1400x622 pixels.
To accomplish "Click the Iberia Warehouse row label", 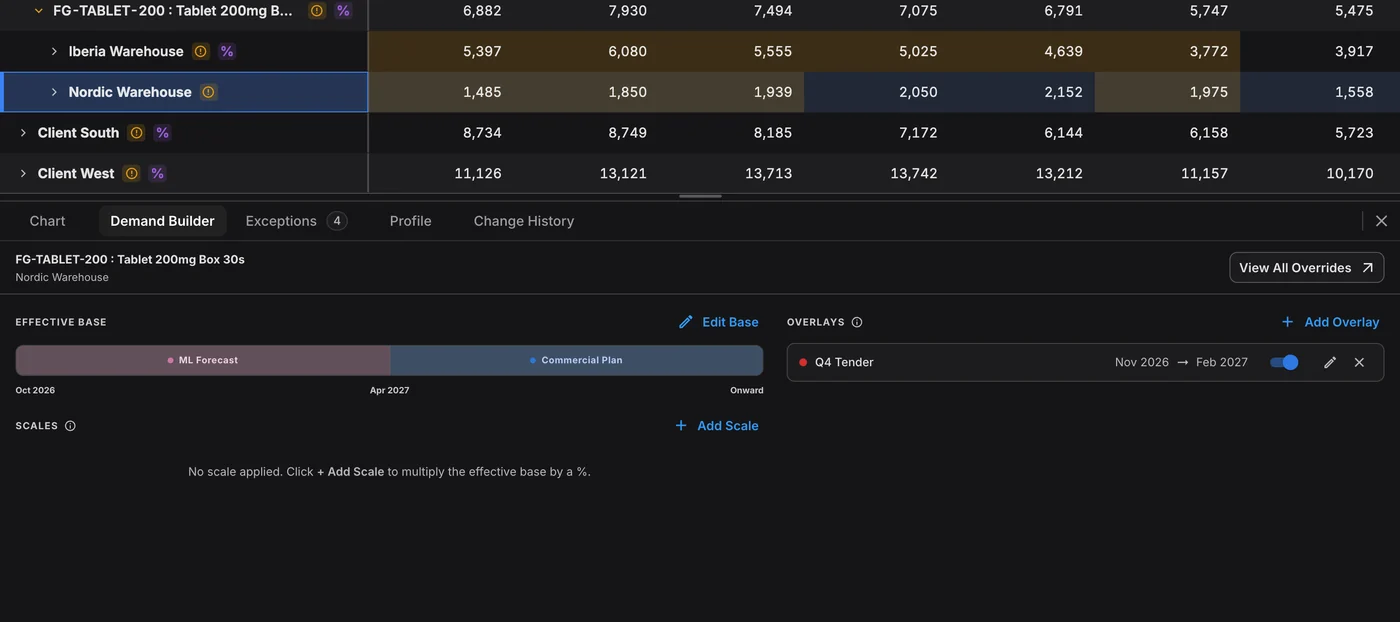I will (x=126, y=51).
